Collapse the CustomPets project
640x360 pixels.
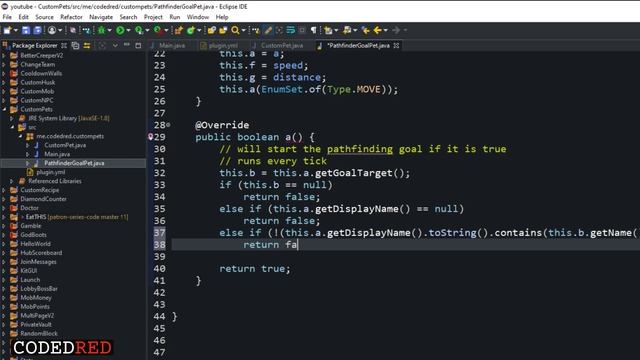click(4, 109)
